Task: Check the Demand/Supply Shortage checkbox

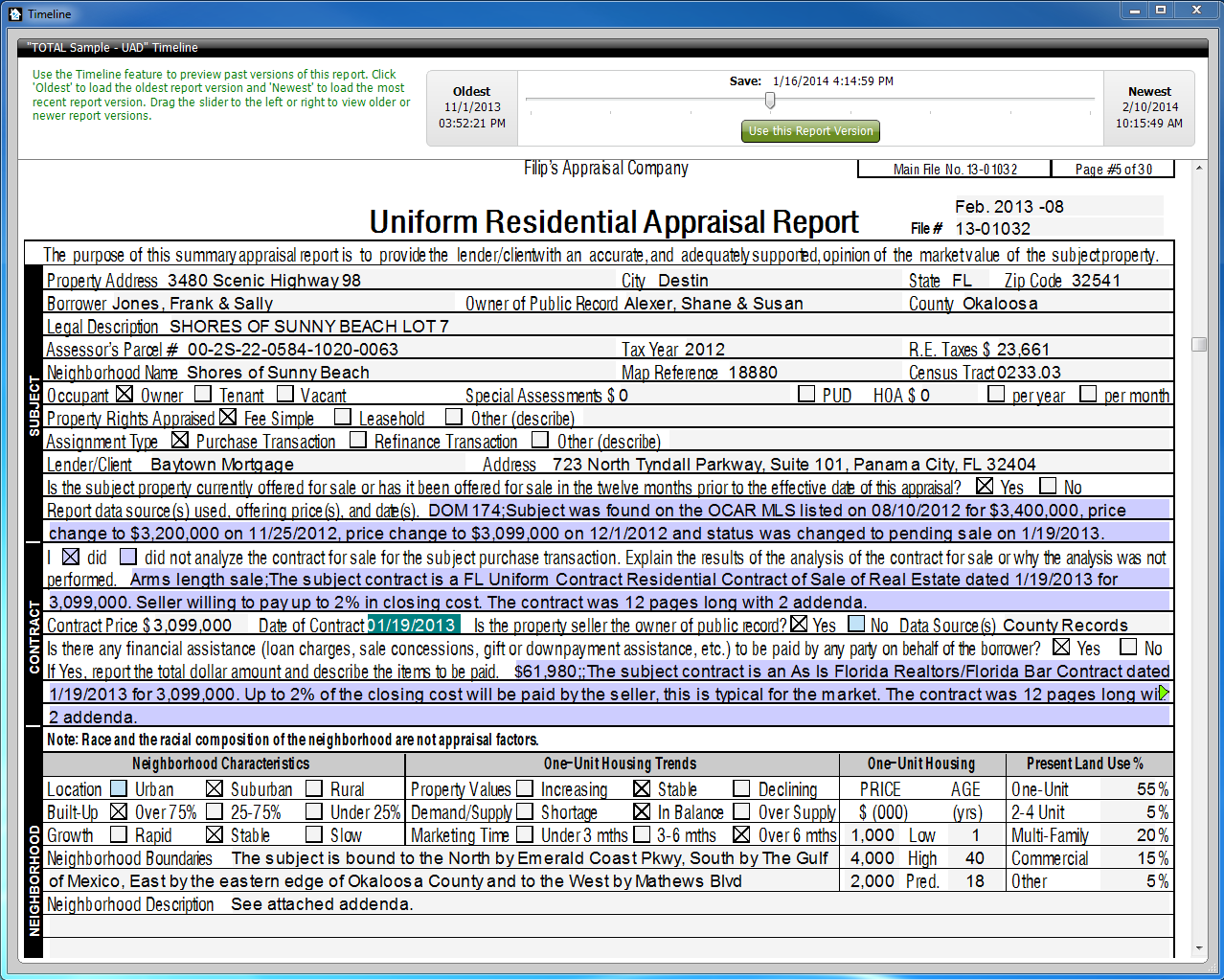Action: [x=525, y=811]
